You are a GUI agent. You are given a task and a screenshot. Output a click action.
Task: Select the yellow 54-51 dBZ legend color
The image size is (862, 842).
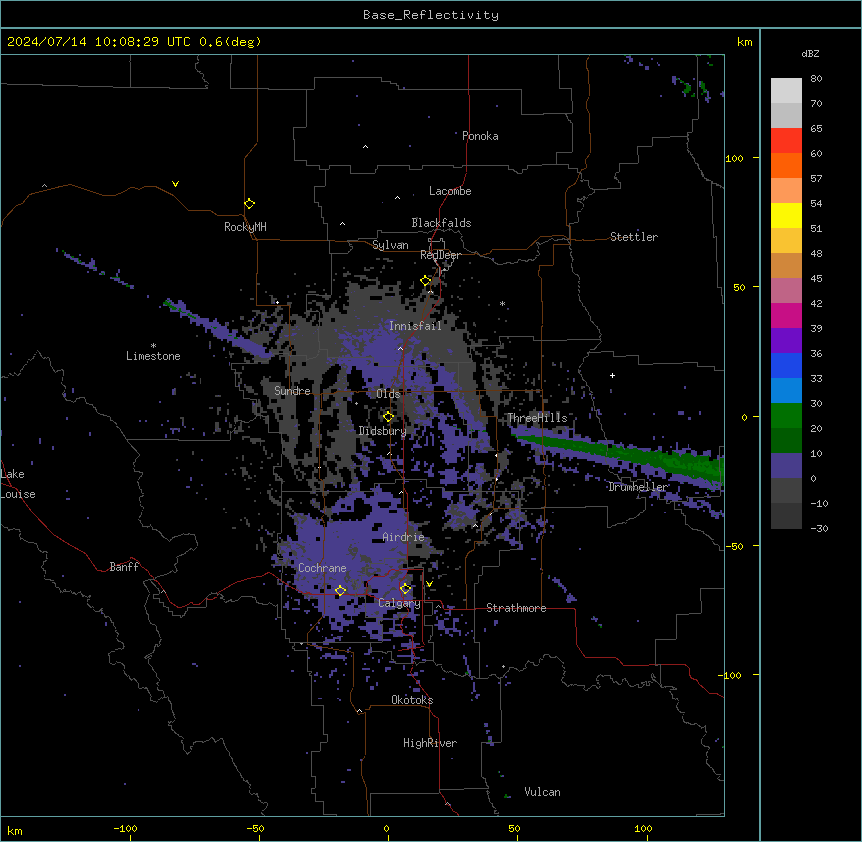point(786,215)
